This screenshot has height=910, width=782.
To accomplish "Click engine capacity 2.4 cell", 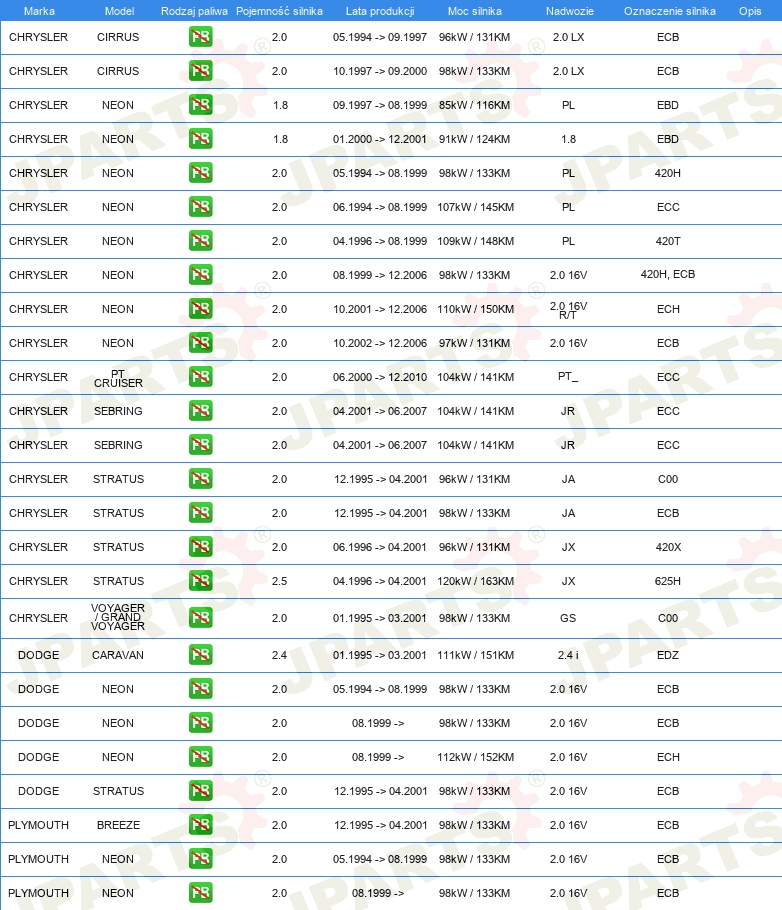I will 279,655.
